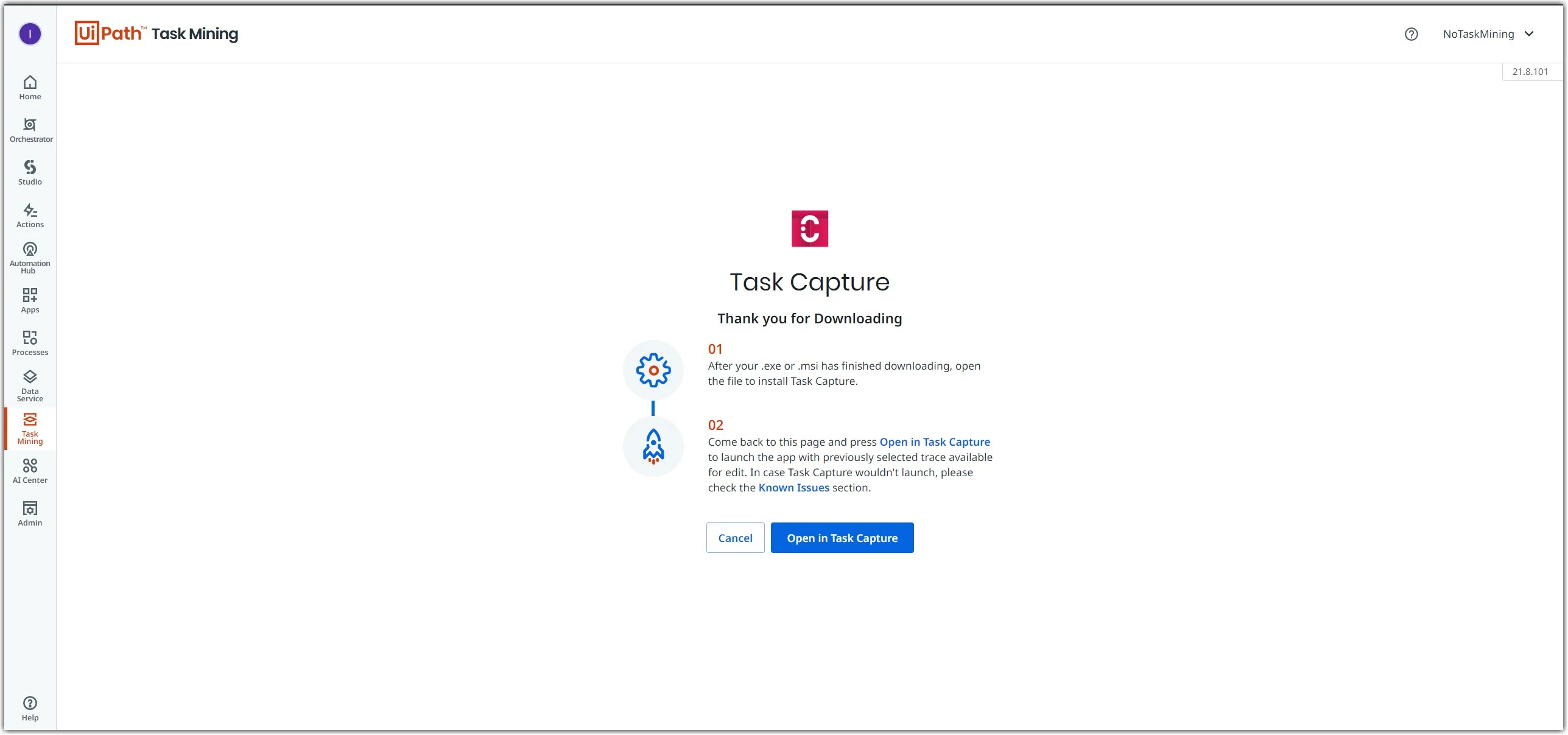Click the Task Capture heading
The image size is (1568, 735).
[x=809, y=282]
